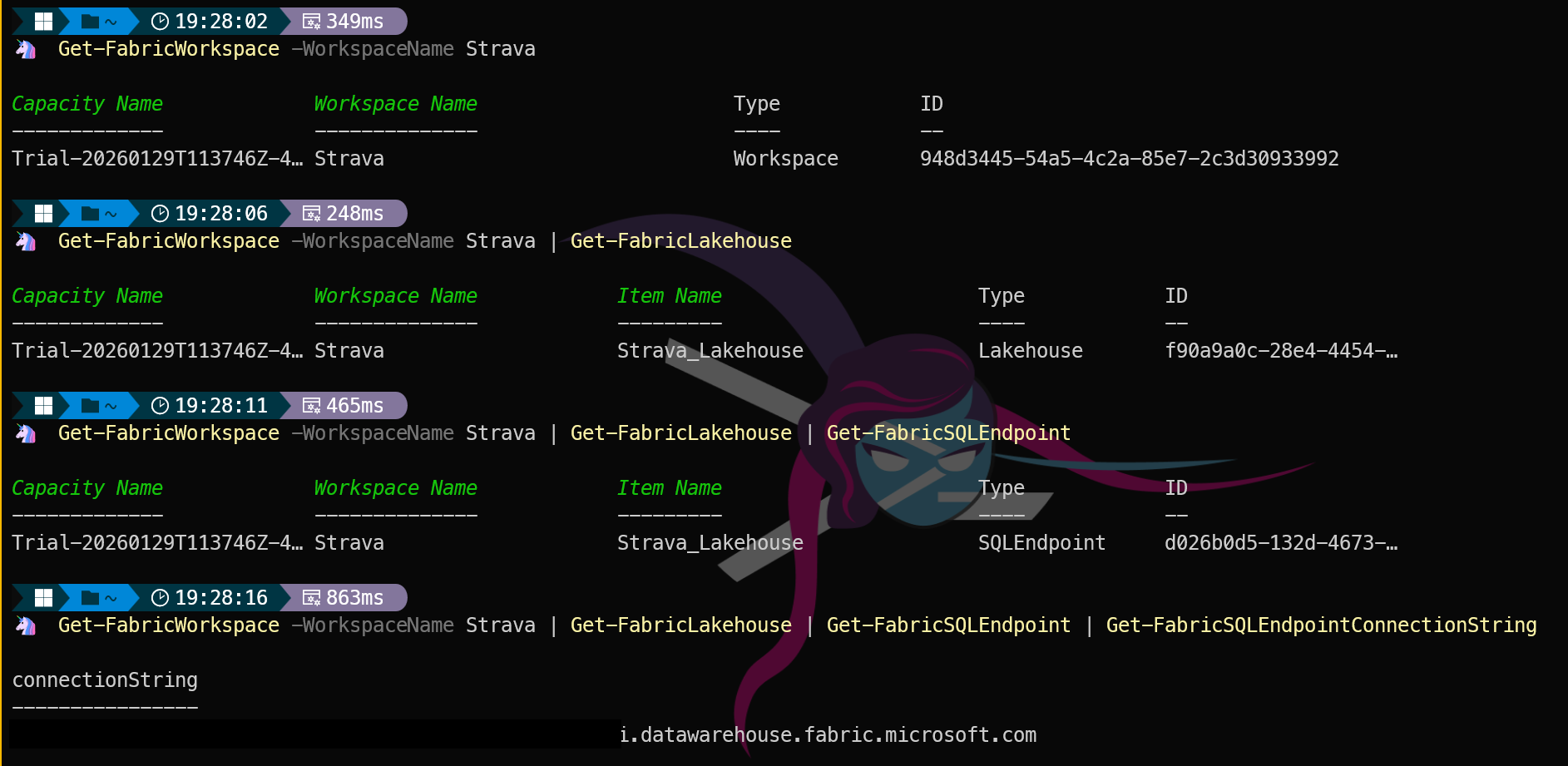Click the folder icon in the 19:28:02 prompt

[91, 22]
